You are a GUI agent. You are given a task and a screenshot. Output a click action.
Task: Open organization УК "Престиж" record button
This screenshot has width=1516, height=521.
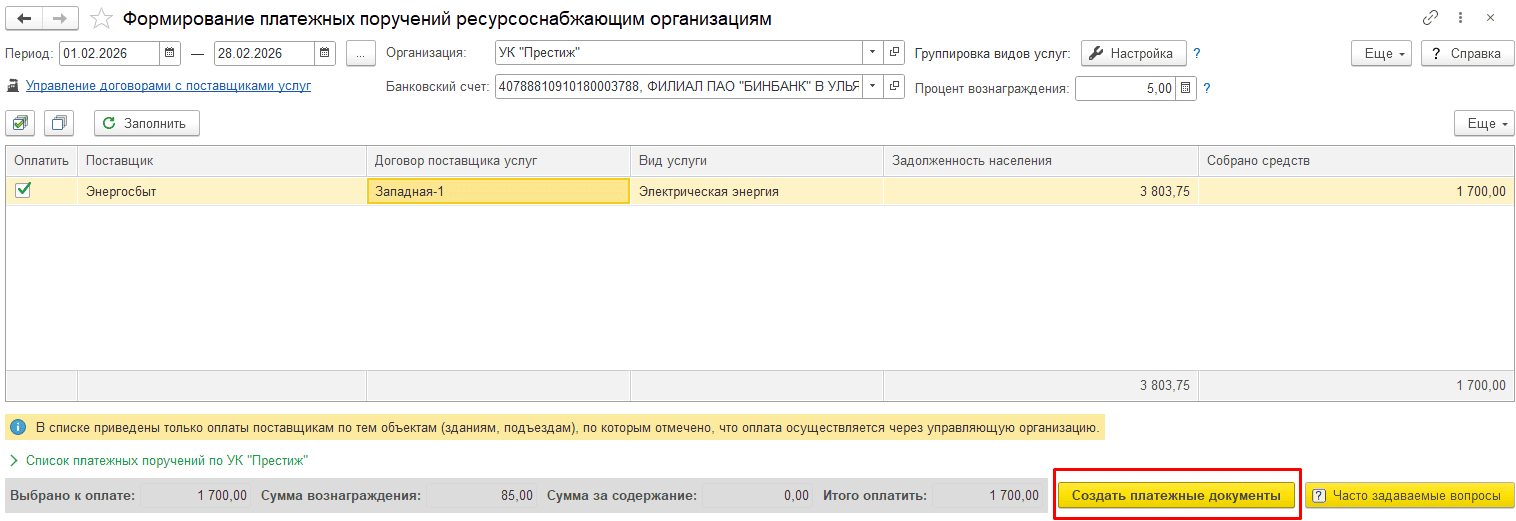894,53
